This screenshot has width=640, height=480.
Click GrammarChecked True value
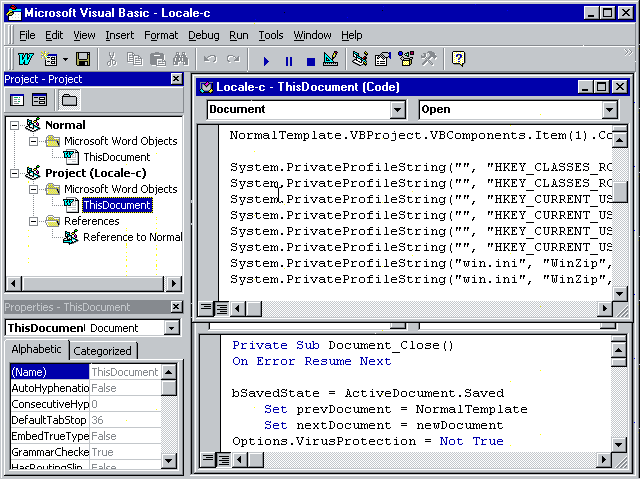pos(125,452)
